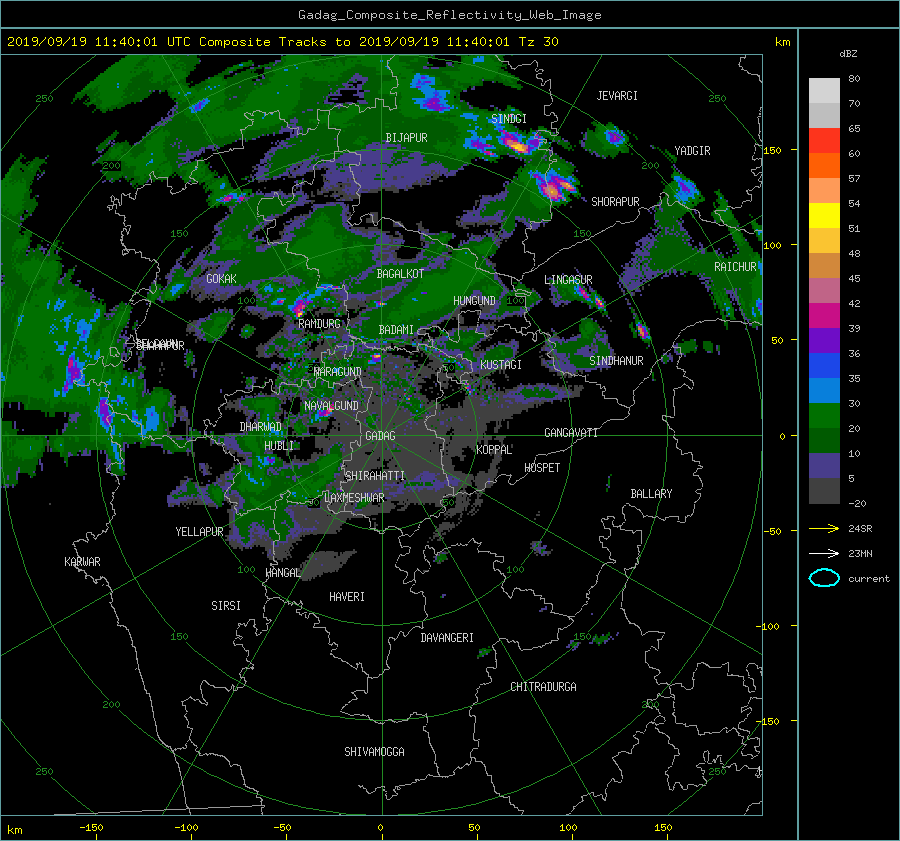Click the BIJAPUR city label
The image size is (900, 841).
coord(406,138)
